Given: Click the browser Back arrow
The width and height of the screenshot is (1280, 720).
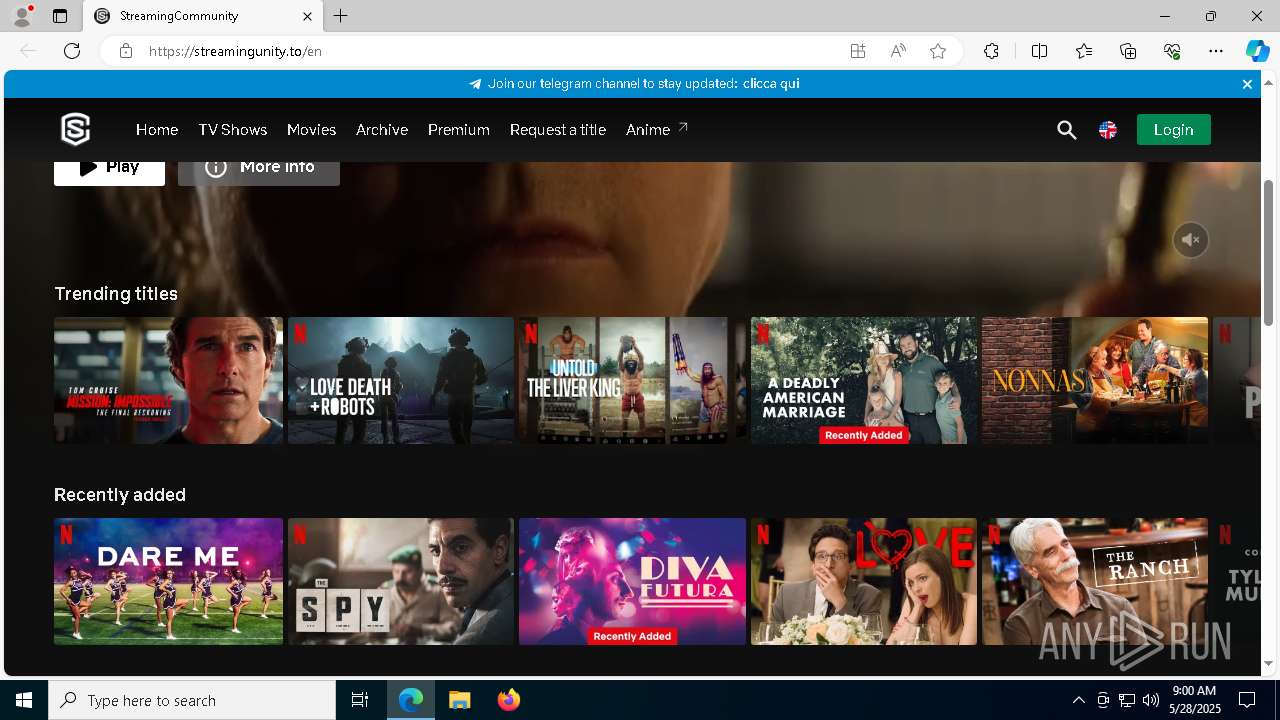Looking at the screenshot, I should 28,51.
